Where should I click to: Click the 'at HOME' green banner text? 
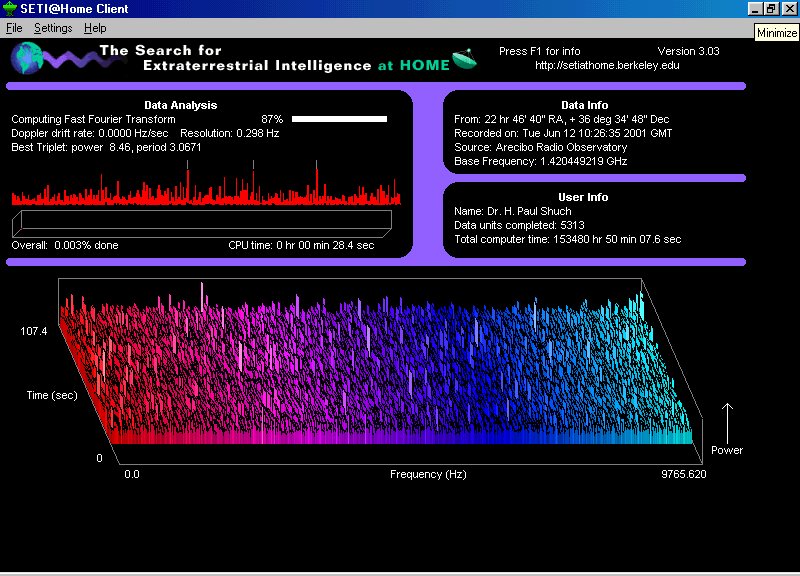[x=414, y=65]
